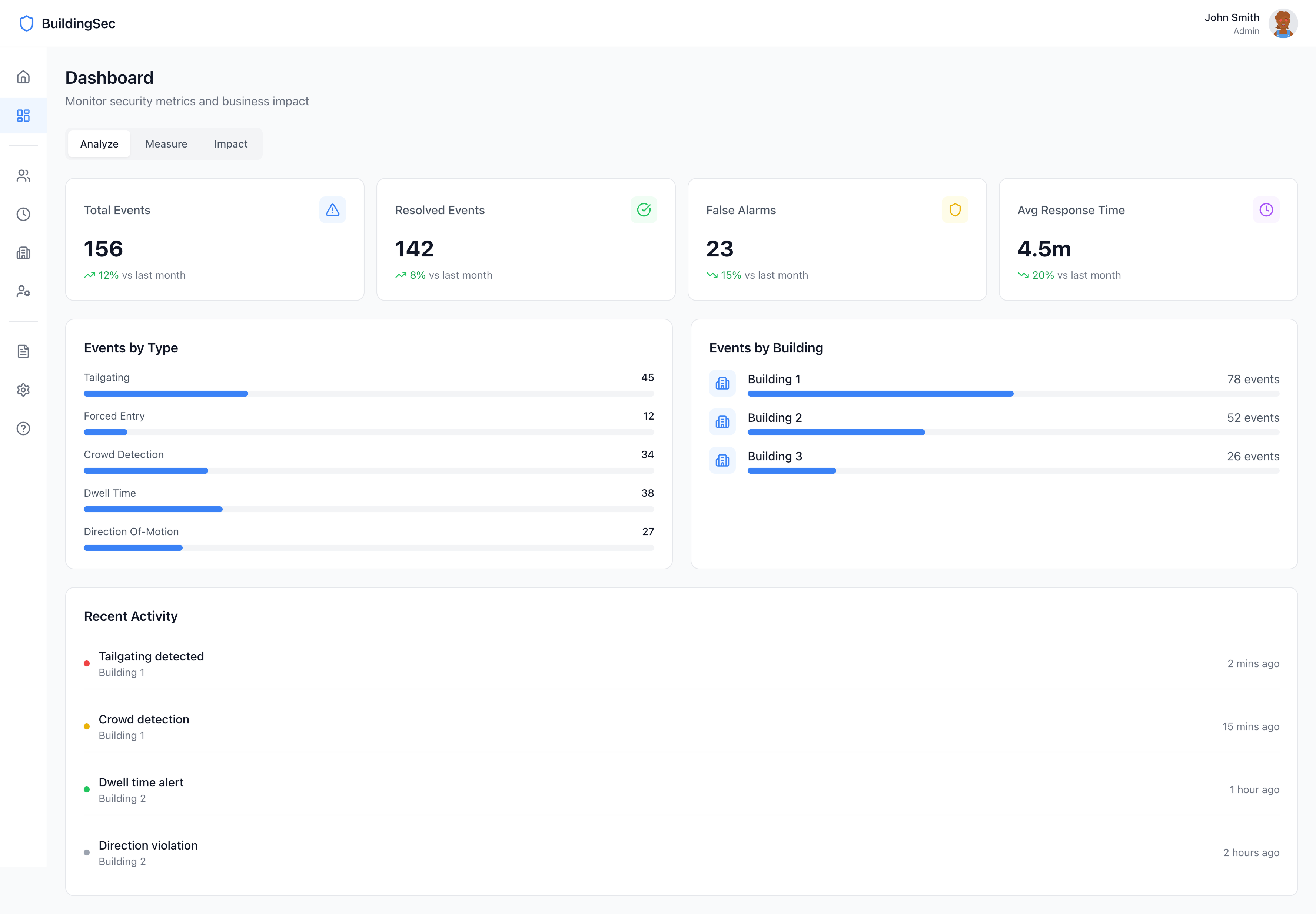The image size is (1316, 914).
Task: Select the Dashboard grid icon in sidebar
Action: click(23, 116)
